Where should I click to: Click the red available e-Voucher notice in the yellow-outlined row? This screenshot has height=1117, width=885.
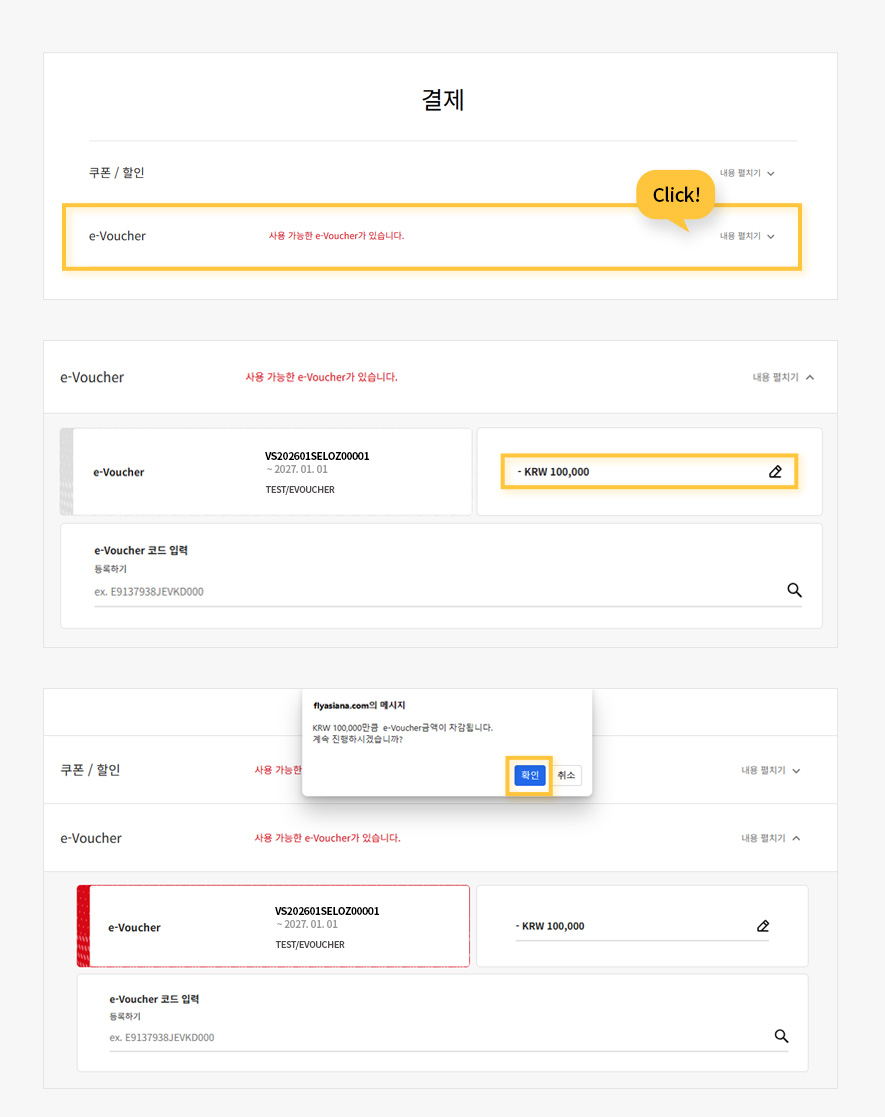336,236
